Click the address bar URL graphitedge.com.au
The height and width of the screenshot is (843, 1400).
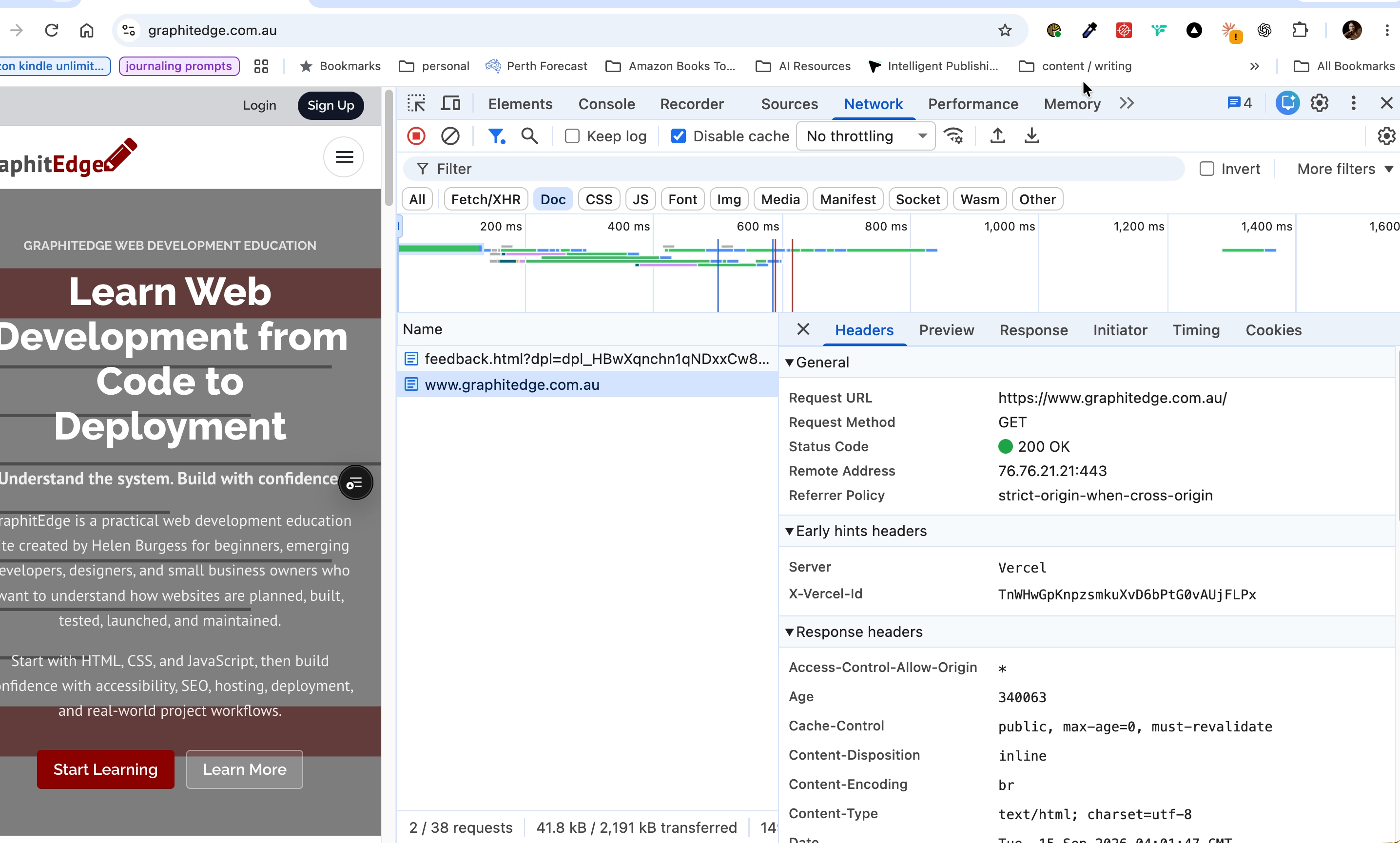coord(212,30)
